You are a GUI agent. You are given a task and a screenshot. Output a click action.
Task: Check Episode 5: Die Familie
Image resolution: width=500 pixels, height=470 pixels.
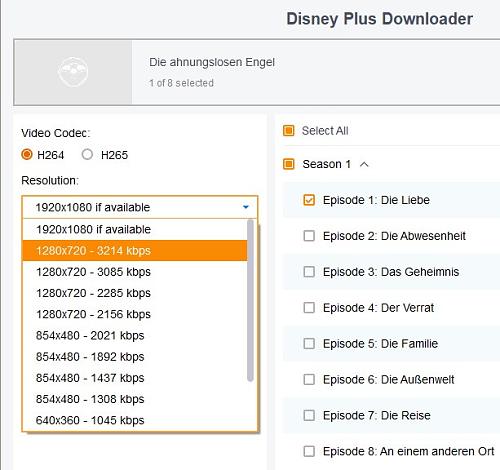(x=309, y=344)
